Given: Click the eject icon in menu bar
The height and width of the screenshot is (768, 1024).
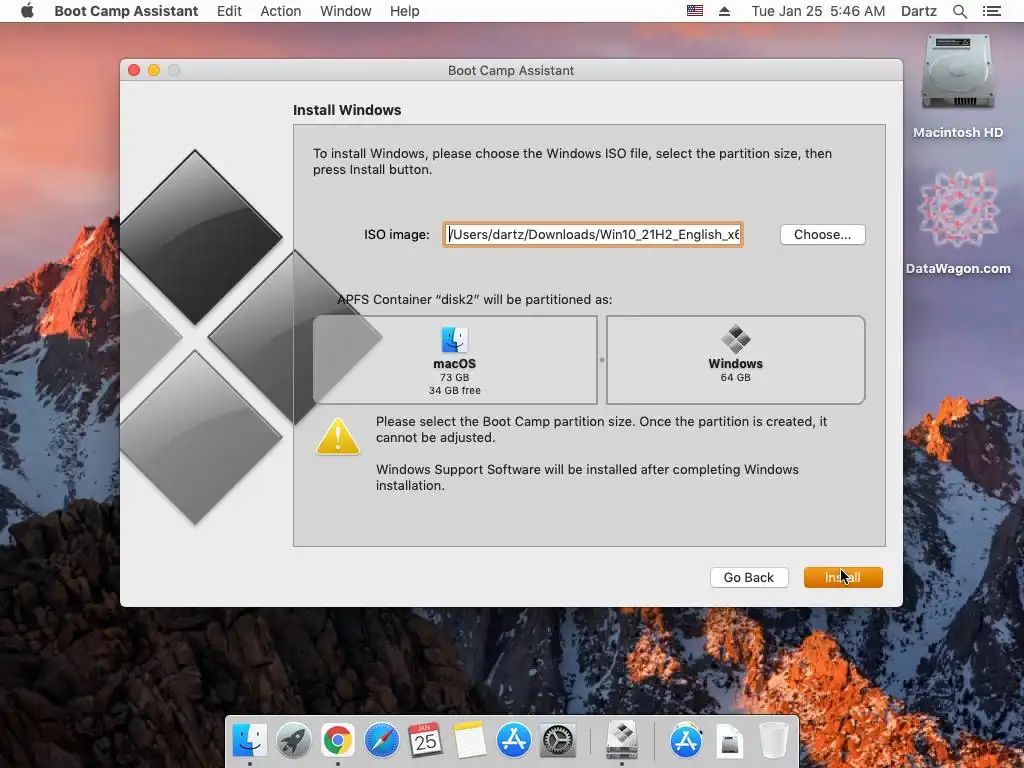Looking at the screenshot, I should (x=724, y=11).
